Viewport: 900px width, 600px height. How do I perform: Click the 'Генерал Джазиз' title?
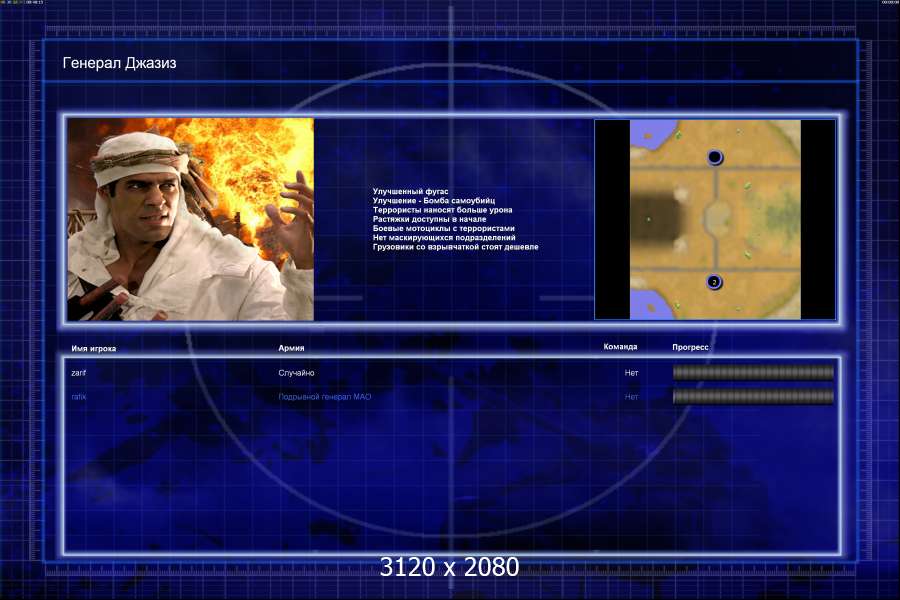[x=120, y=63]
